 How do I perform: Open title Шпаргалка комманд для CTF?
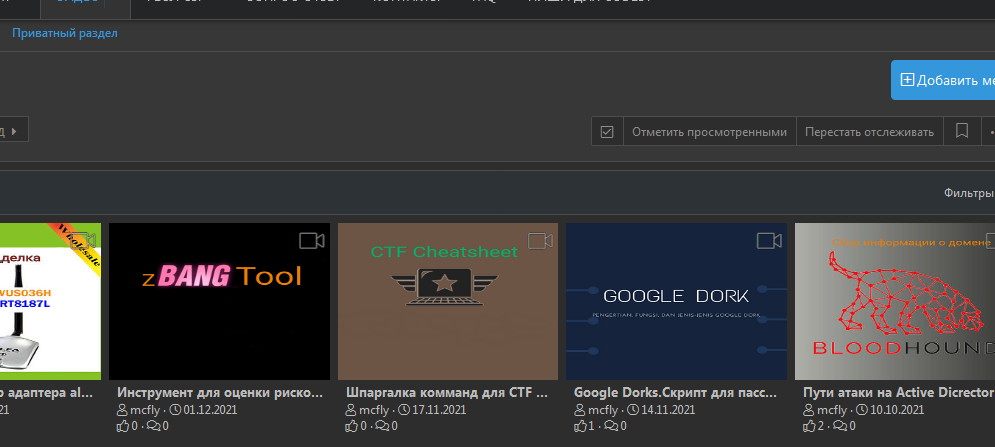click(447, 392)
